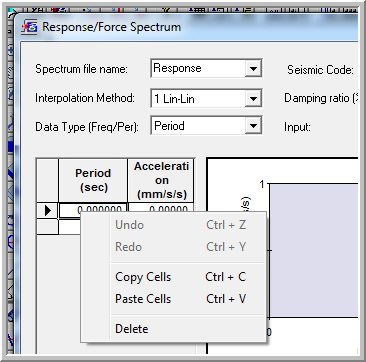Image resolution: width=366 pixels, height=362 pixels.
Task: Click the Acceleration cell showing 0.00000
Action: 161,207
